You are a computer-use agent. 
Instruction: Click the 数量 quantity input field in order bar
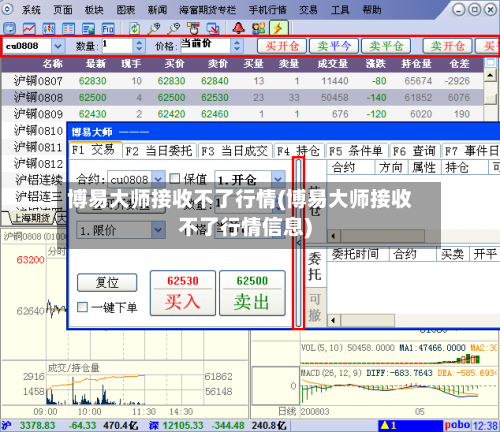117,46
